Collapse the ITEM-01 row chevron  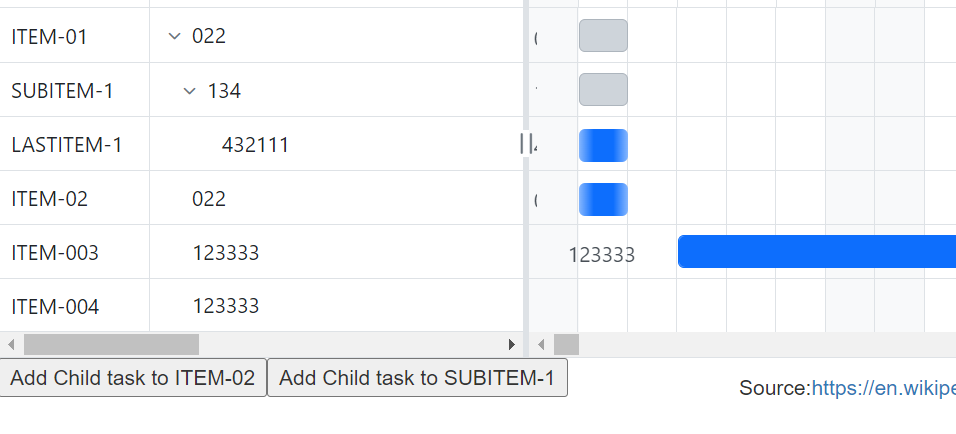click(175, 36)
